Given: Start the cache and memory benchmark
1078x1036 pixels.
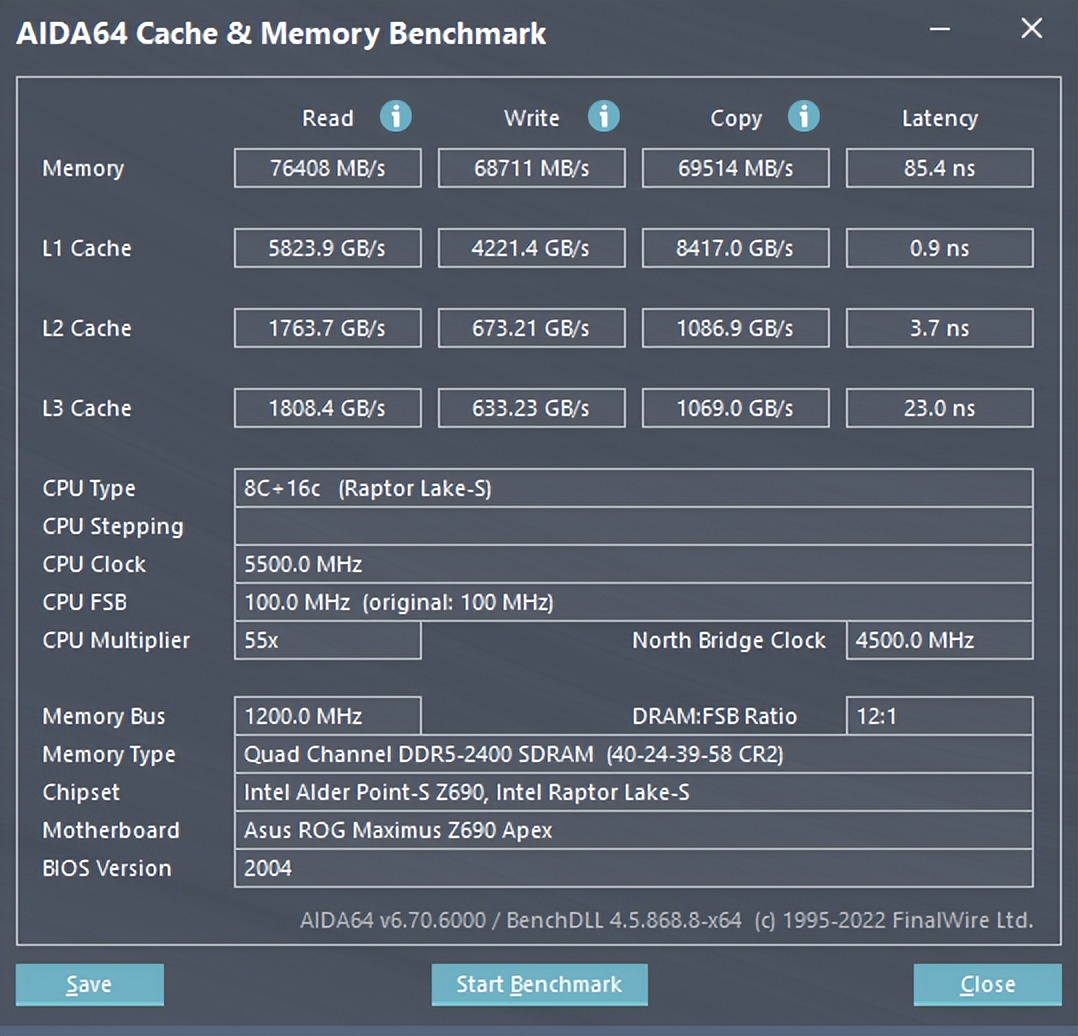Looking at the screenshot, I should tap(539, 984).
